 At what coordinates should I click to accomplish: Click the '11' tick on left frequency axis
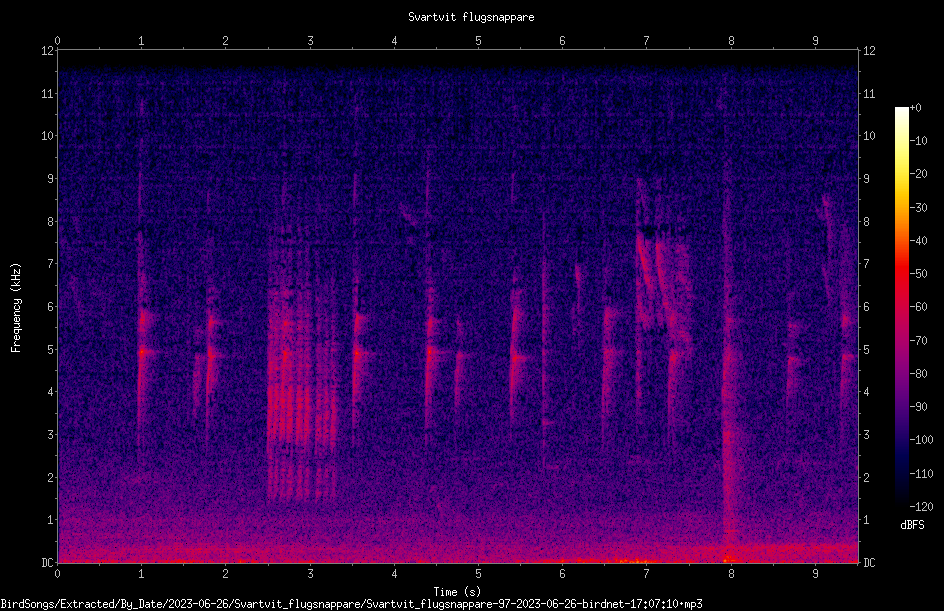tap(47, 93)
